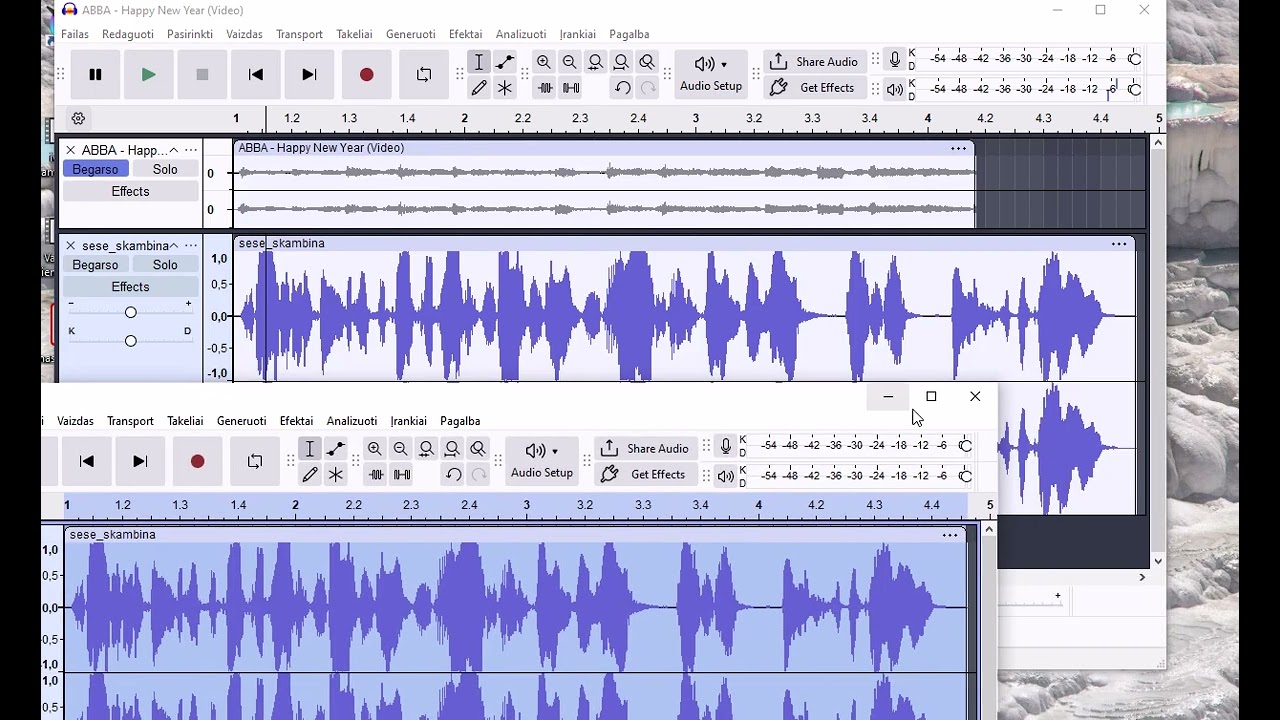
Task: Select the Multi-tool in ABBA window
Action: [505, 88]
